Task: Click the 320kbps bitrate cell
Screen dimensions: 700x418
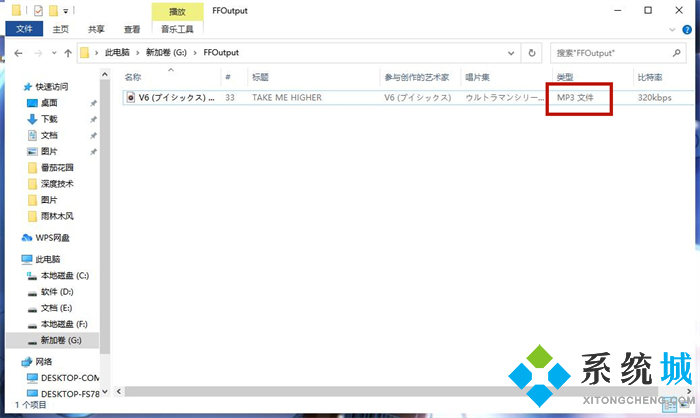Action: [x=654, y=97]
